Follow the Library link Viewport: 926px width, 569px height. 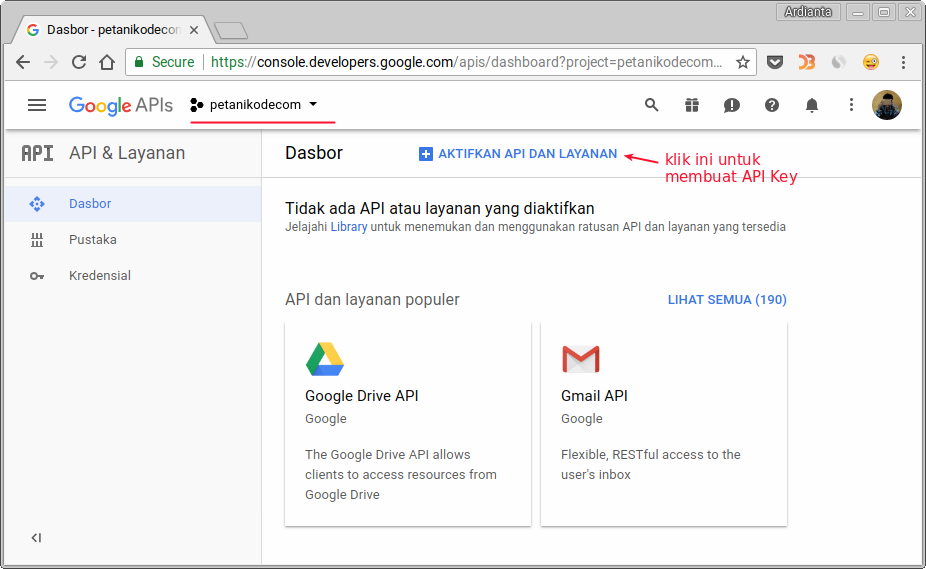pyautogui.click(x=348, y=227)
